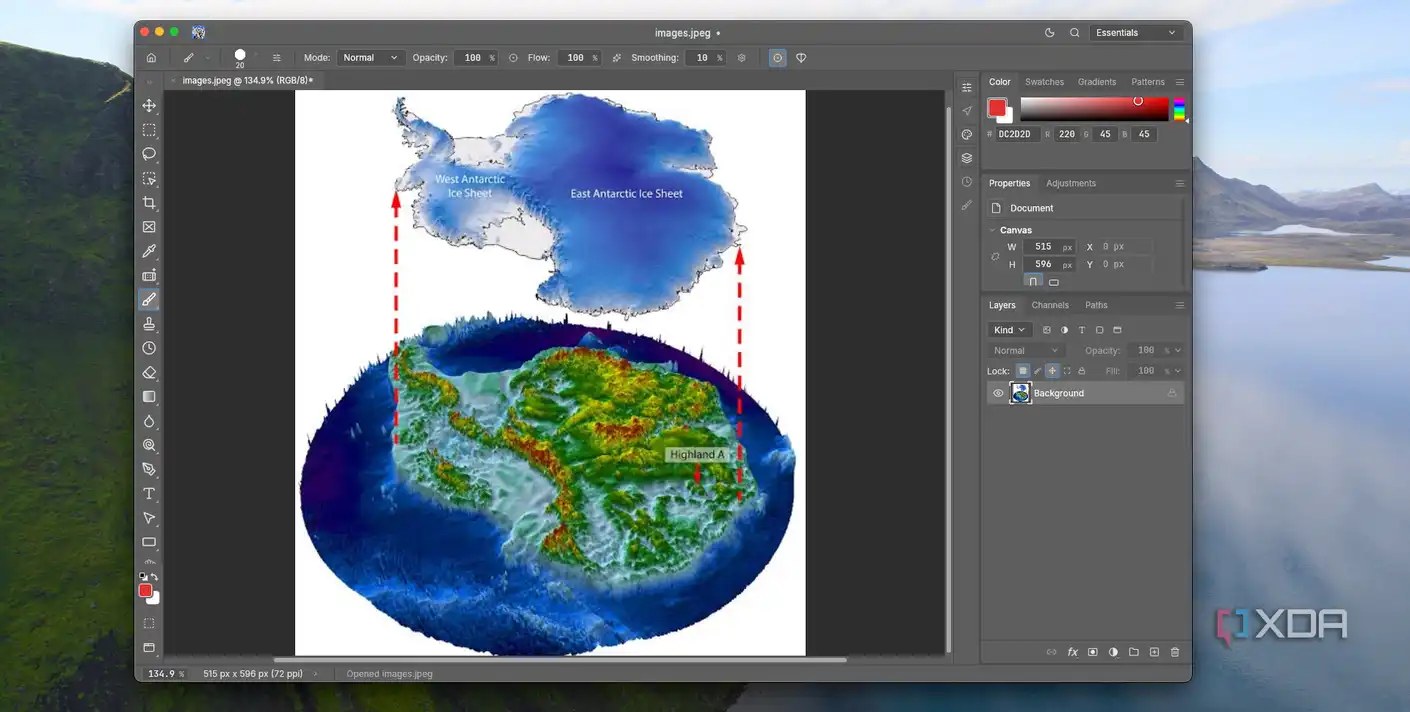Screen dimensions: 1410x712
Task: Choose the Rectangle shape tool
Action: pos(149,542)
